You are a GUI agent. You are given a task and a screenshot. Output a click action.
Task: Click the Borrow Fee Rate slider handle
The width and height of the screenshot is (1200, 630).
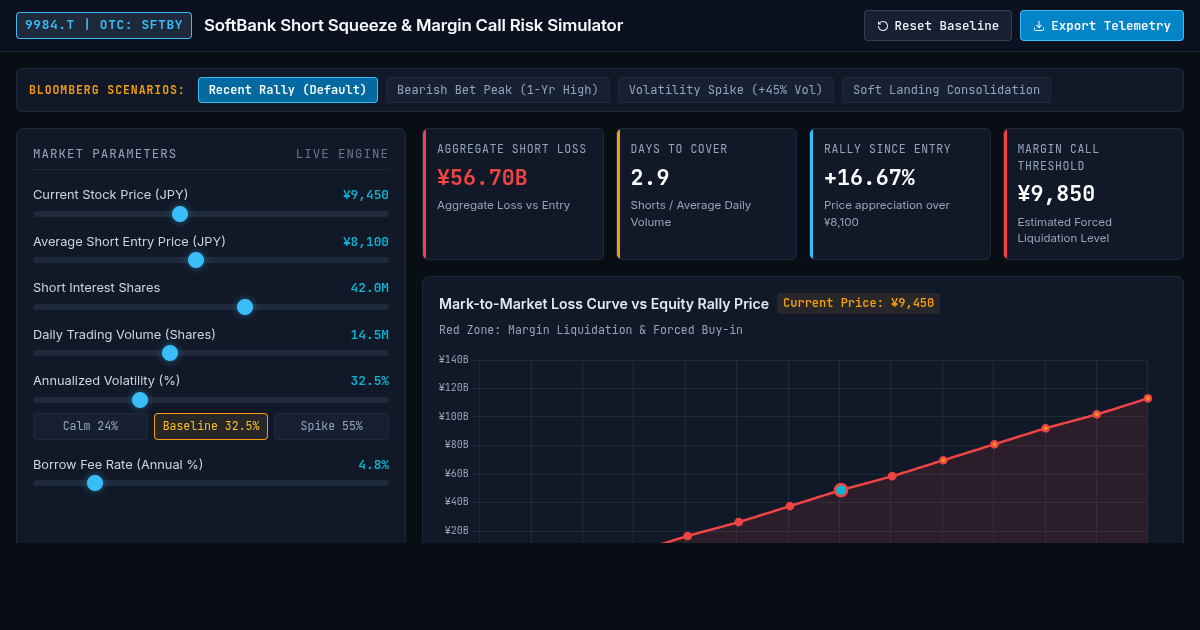click(95, 483)
